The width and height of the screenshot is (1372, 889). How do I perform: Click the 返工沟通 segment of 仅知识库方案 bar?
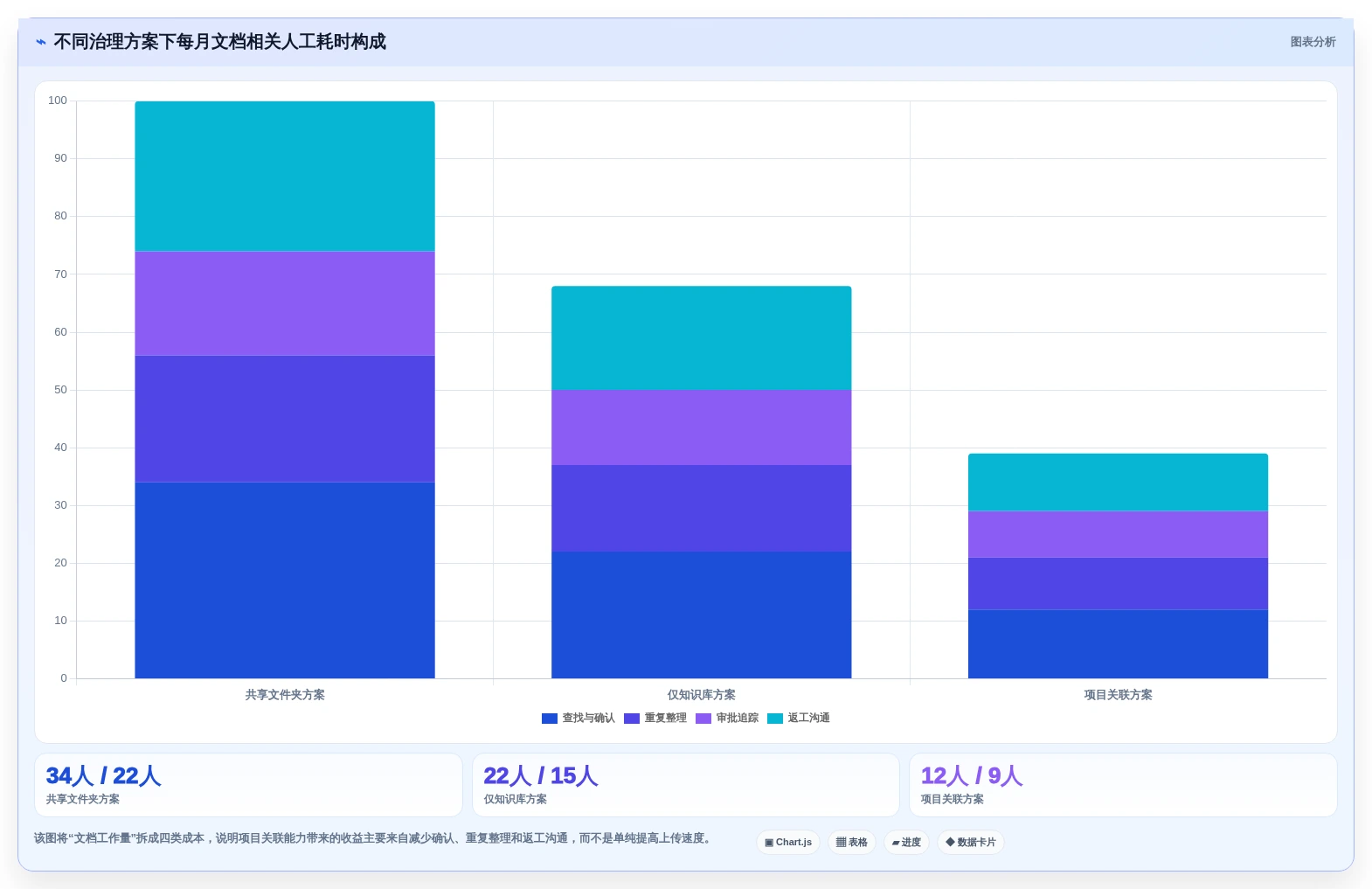click(702, 338)
